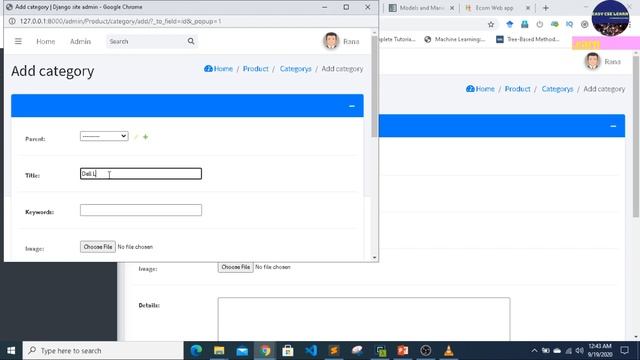
Task: Collapse the blue panel in popup
Action: point(352,106)
